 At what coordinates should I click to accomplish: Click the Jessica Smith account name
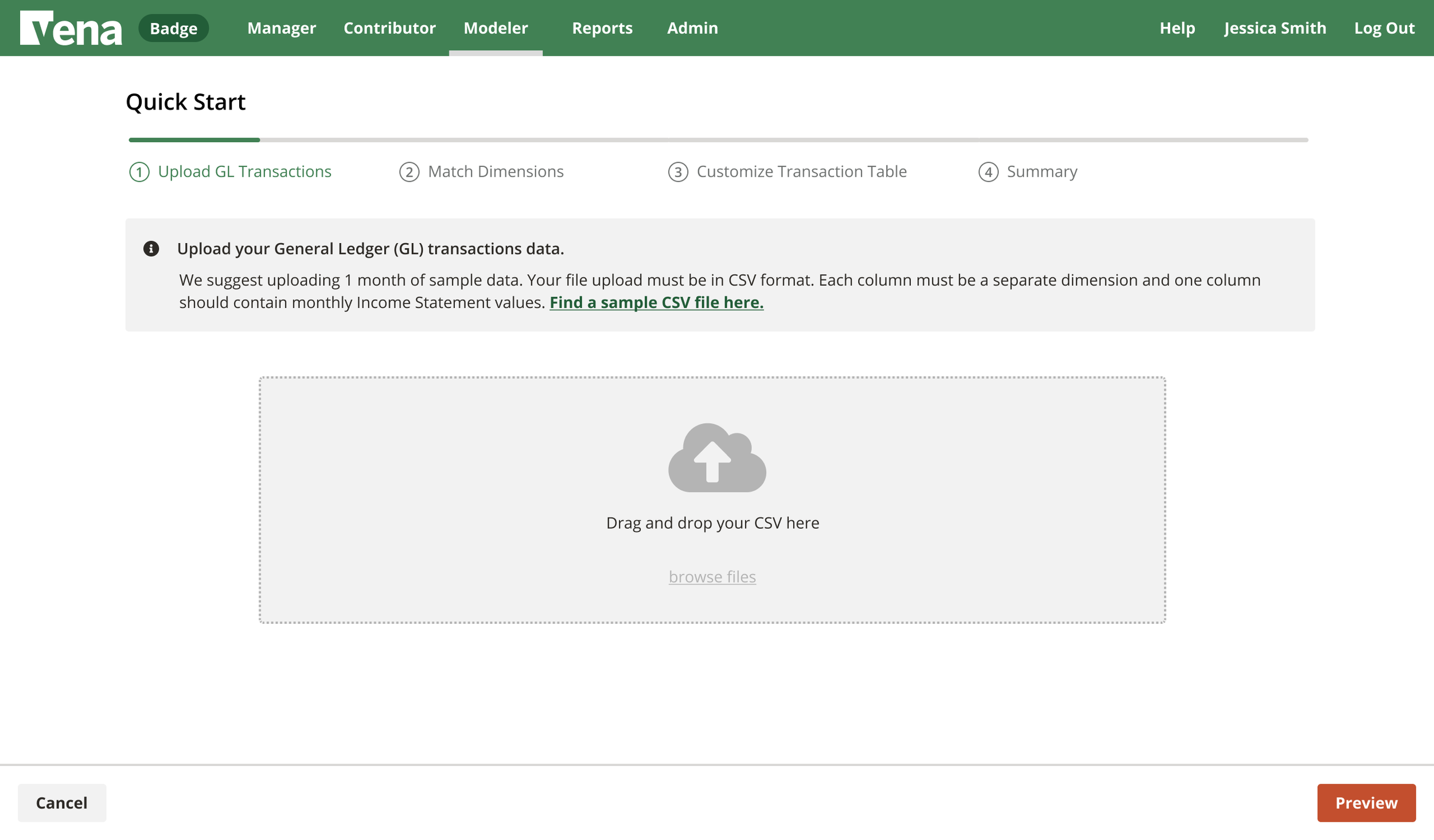1275,28
